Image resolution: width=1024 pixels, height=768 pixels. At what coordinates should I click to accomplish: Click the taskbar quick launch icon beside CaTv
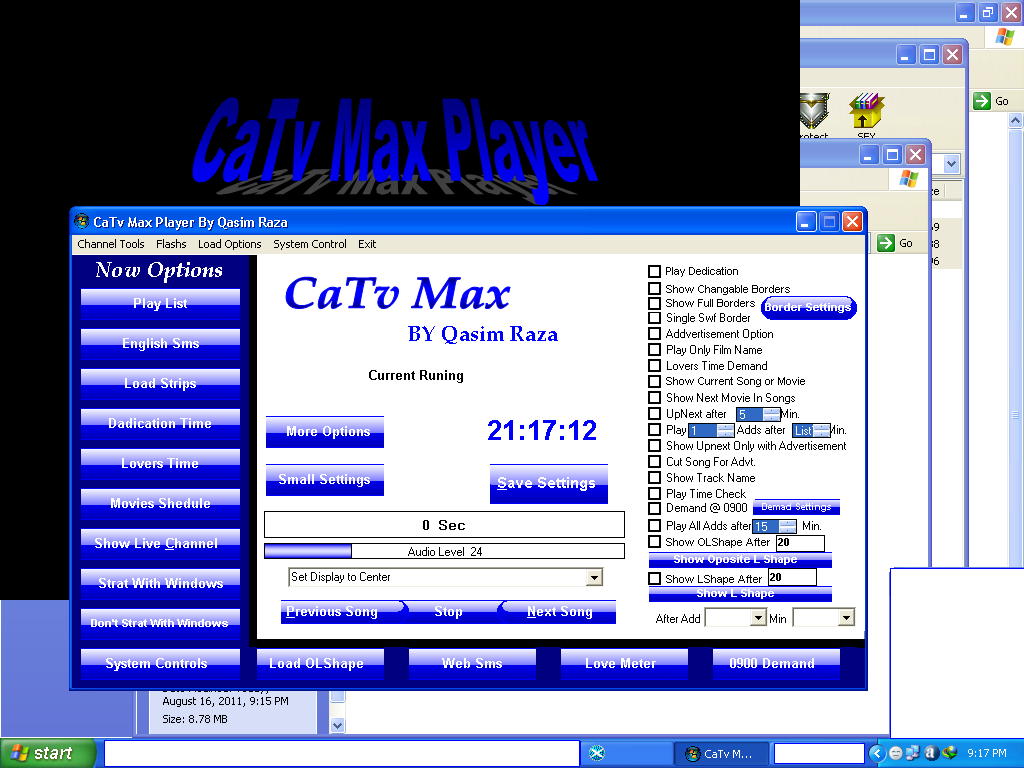point(597,753)
